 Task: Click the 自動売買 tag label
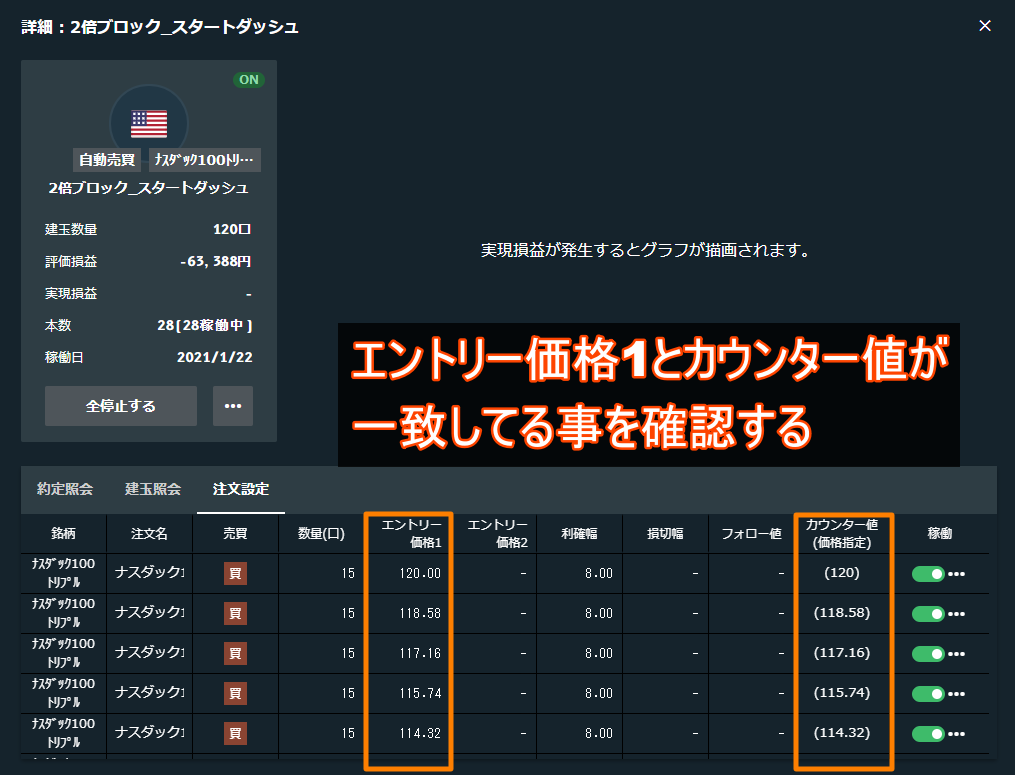pos(107,160)
